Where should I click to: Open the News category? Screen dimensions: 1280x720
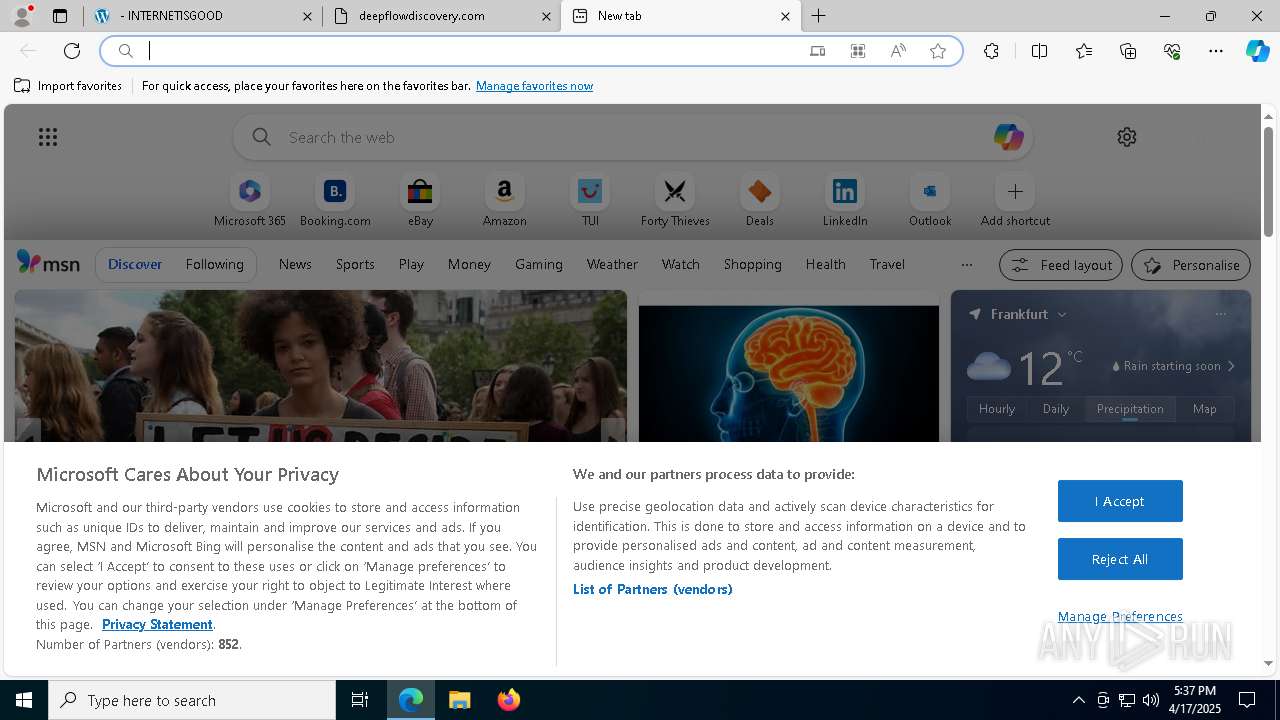pyautogui.click(x=295, y=264)
